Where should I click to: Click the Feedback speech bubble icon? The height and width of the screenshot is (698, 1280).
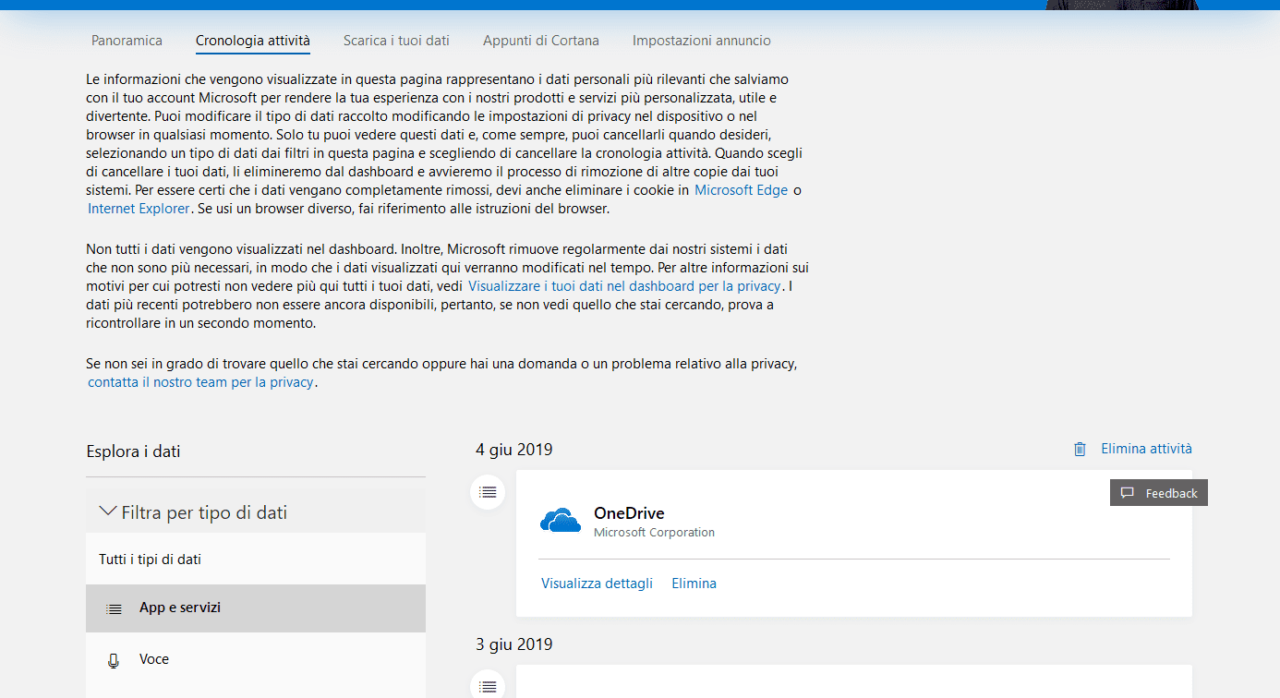coord(1127,493)
